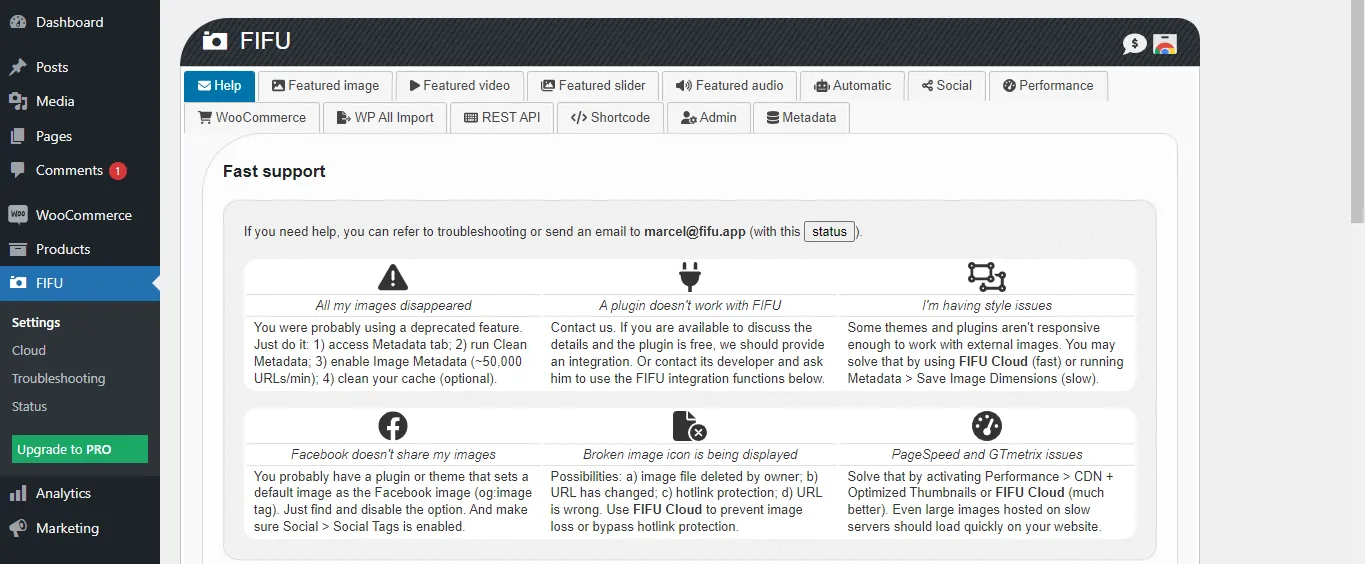Screen dimensions: 1365x564
Task: Switch to the Featured video tab
Action: (x=460, y=86)
